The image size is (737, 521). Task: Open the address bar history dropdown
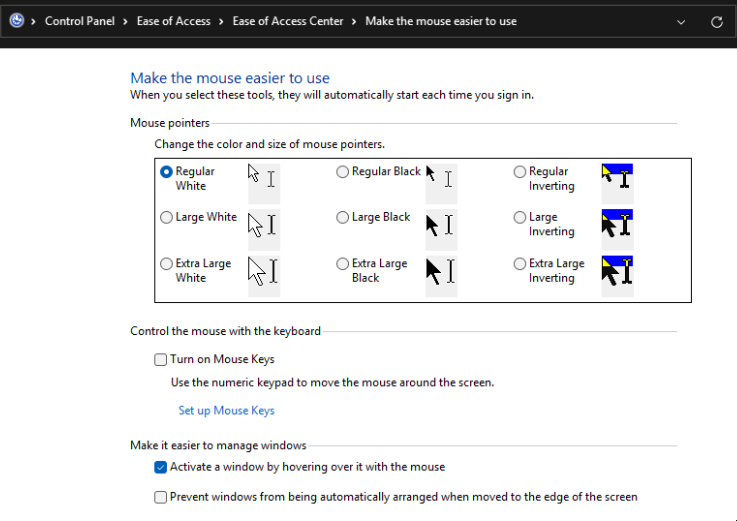[x=681, y=21]
